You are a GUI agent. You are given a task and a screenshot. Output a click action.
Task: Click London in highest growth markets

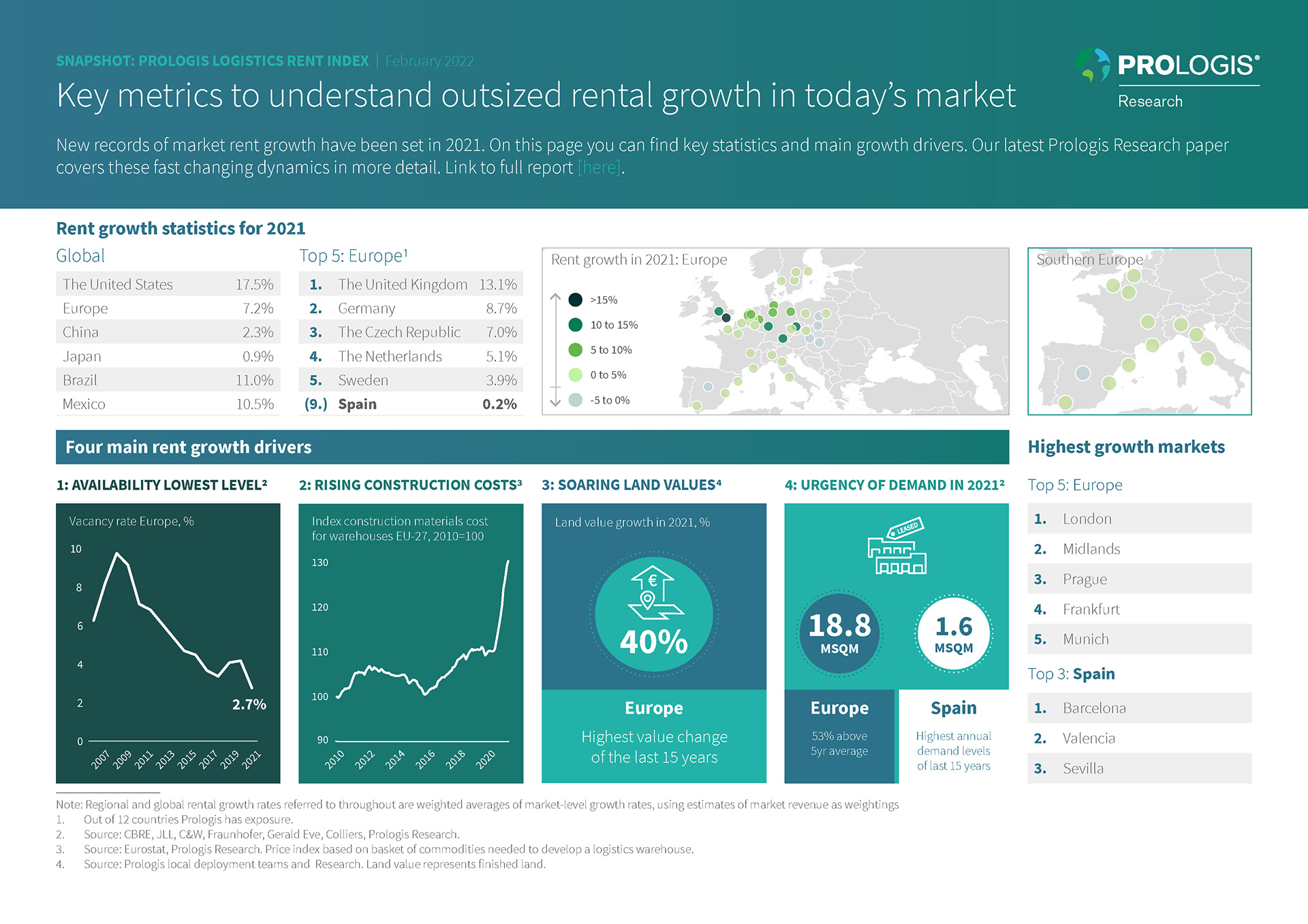point(1087,519)
